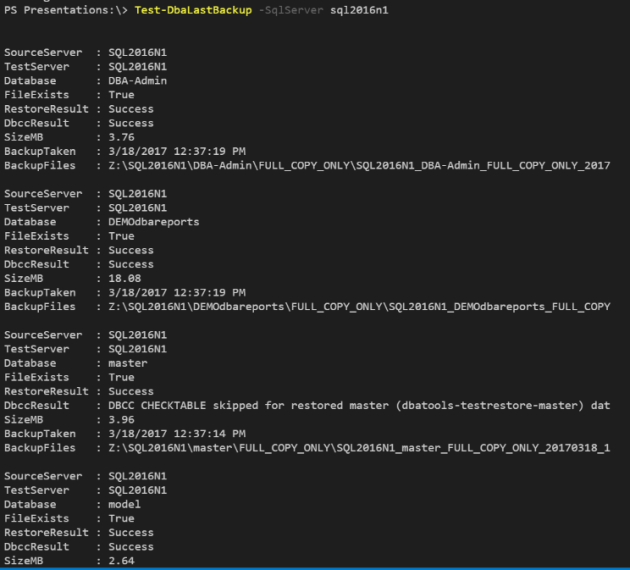The width and height of the screenshot is (630, 570).
Task: Click the SizeMB value 2.64
Action: 124,561
